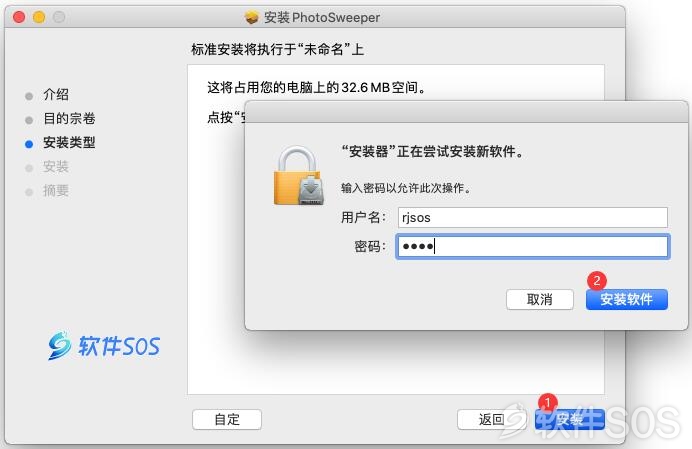Select the 介绍 step in sidebar
Viewport: 692px width, 449px height.
click(x=56, y=94)
